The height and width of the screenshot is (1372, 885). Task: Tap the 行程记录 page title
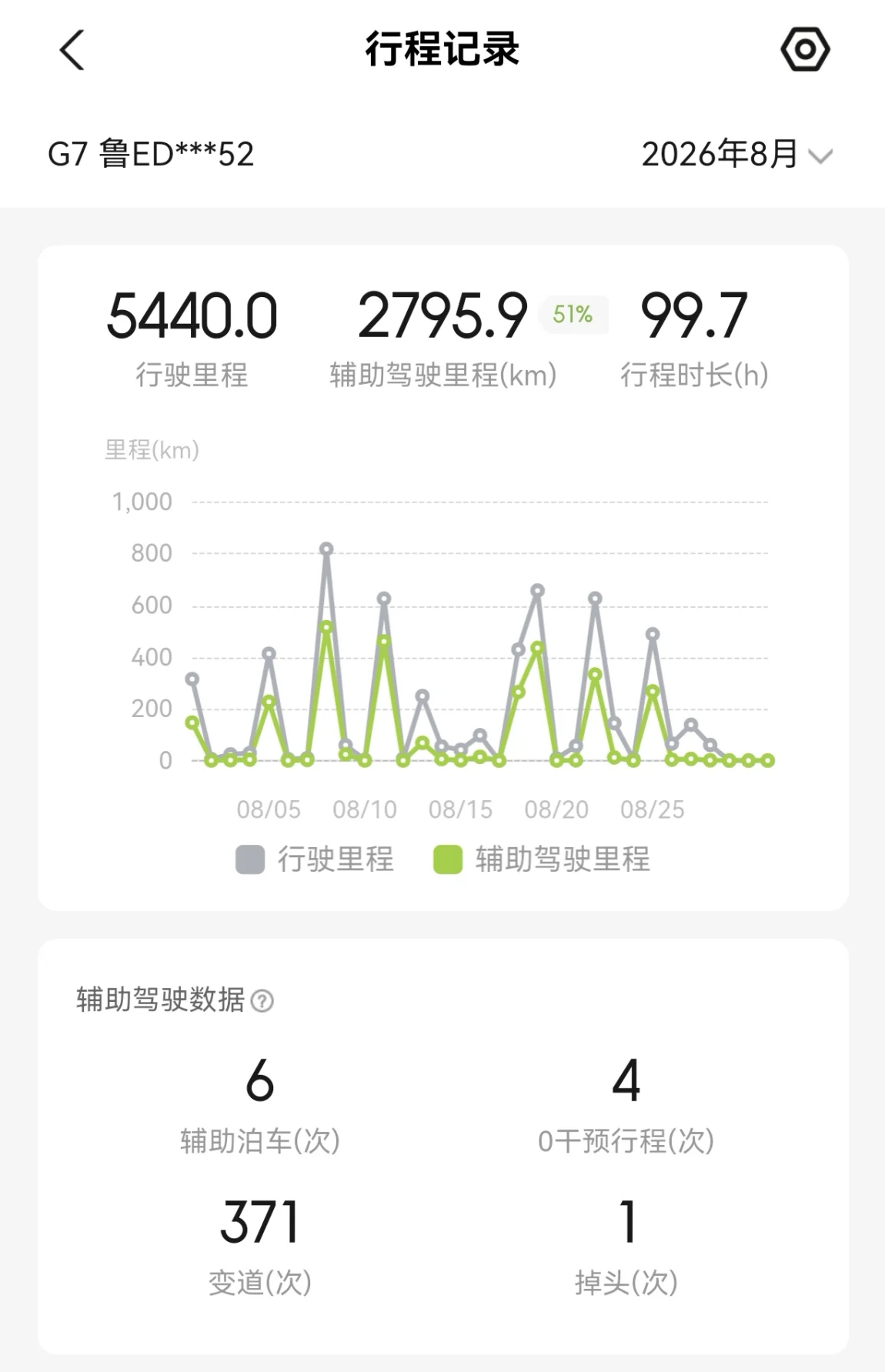[442, 49]
